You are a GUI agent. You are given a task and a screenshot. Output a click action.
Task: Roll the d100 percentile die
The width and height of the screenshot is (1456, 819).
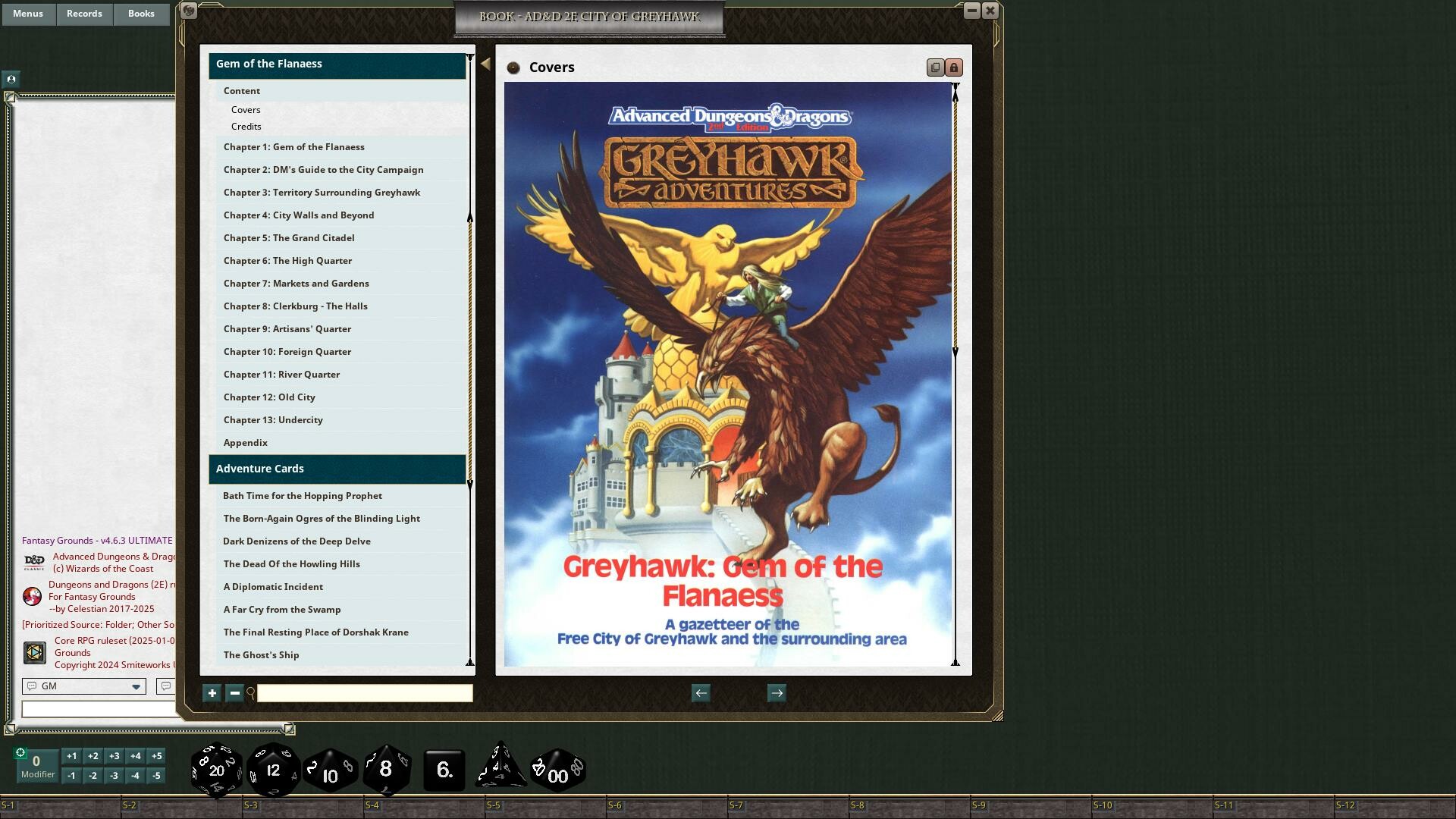click(557, 772)
